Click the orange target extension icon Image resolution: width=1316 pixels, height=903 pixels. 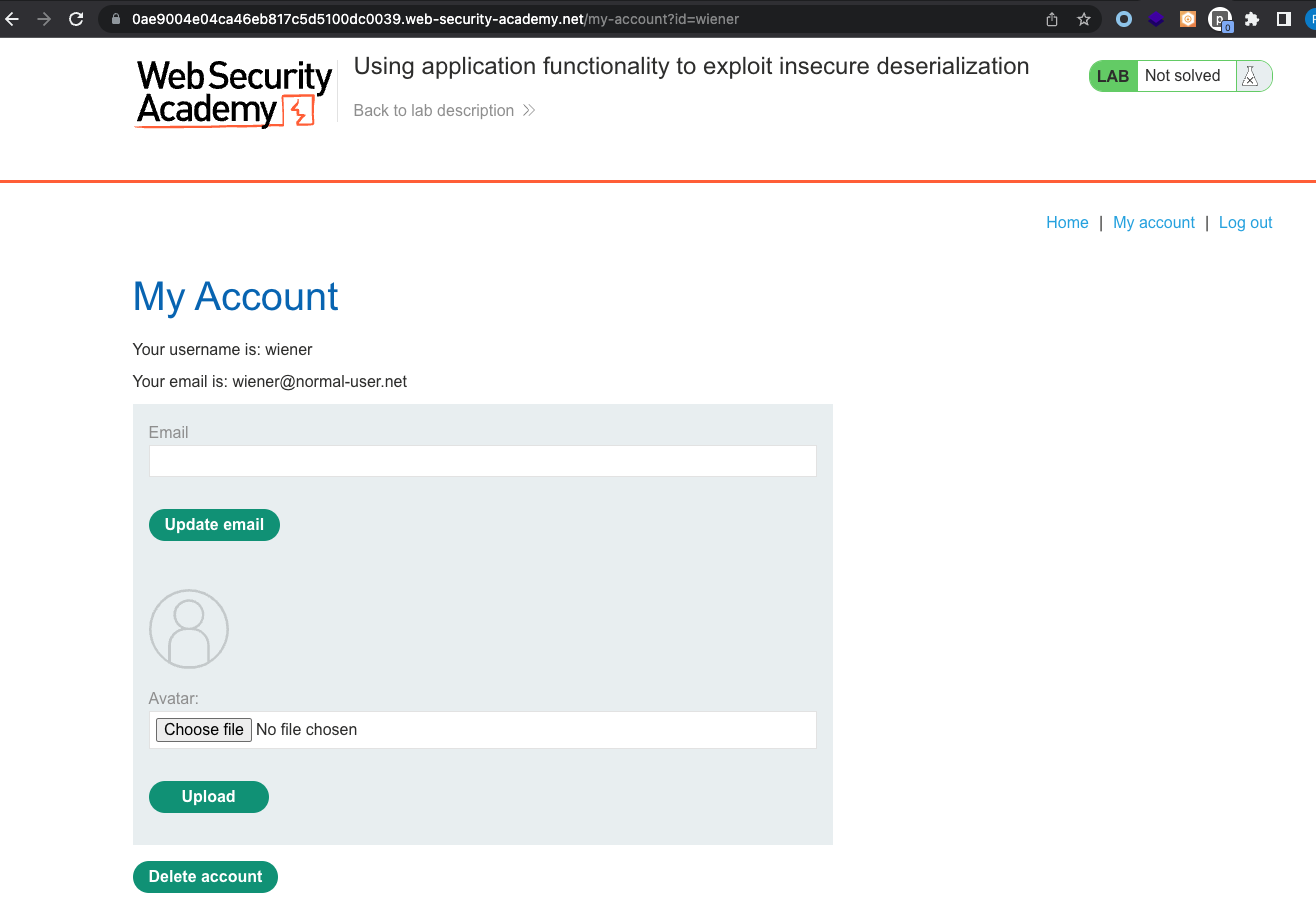1188,19
